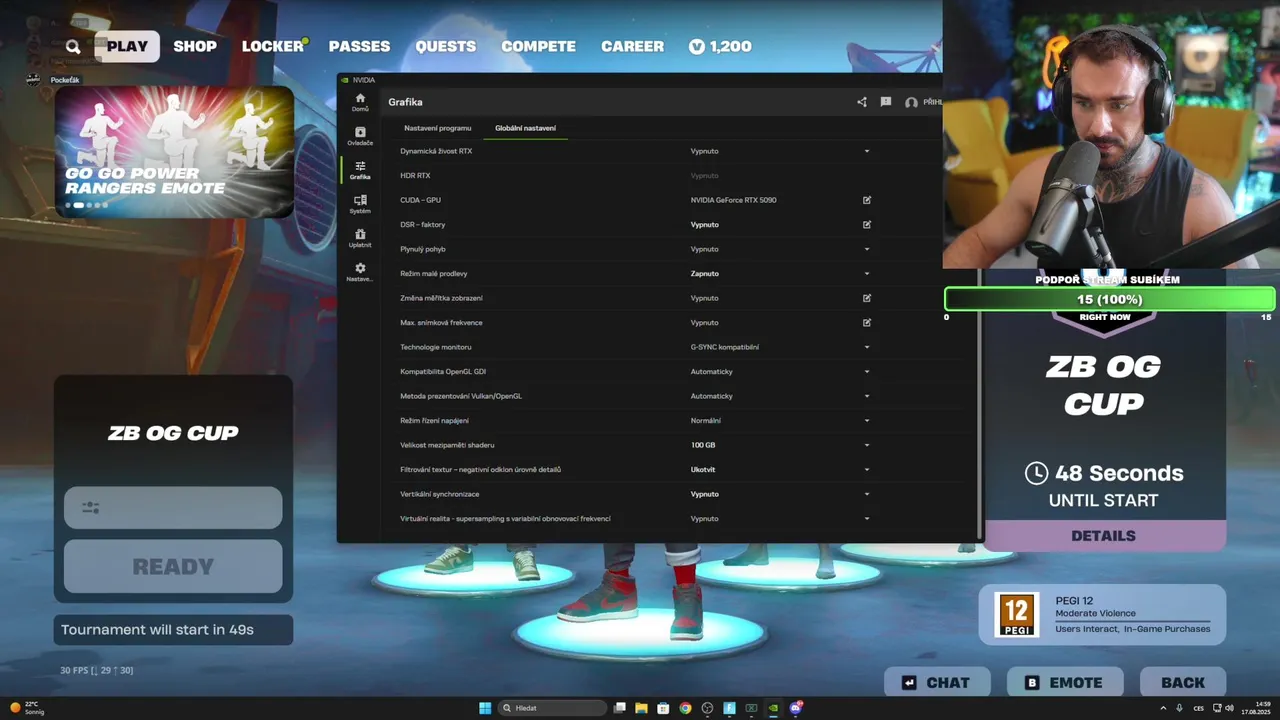Click the Fortnite search magnifier icon

(73, 46)
